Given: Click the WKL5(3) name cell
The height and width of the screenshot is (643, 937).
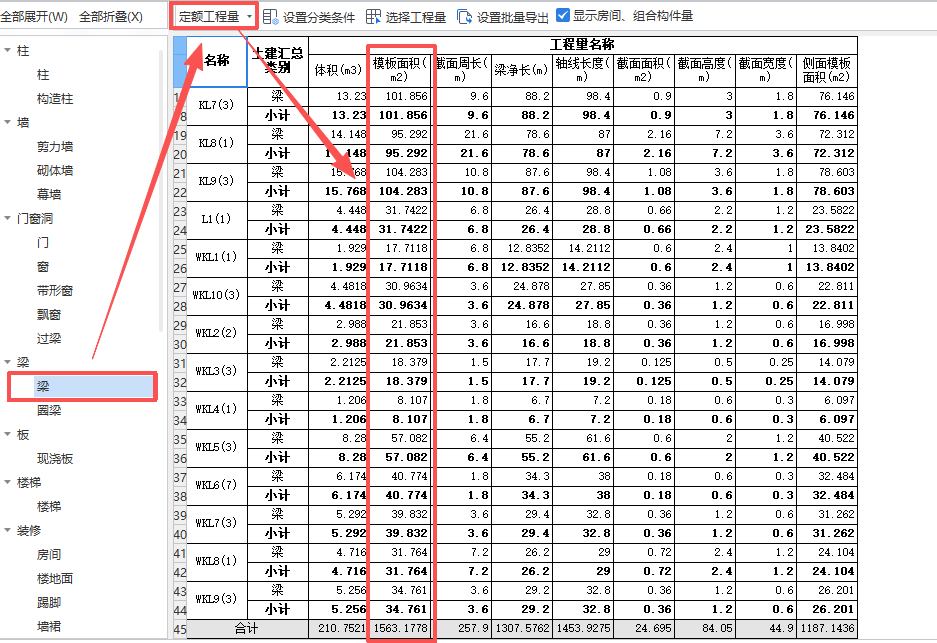Looking at the screenshot, I should tap(217, 447).
